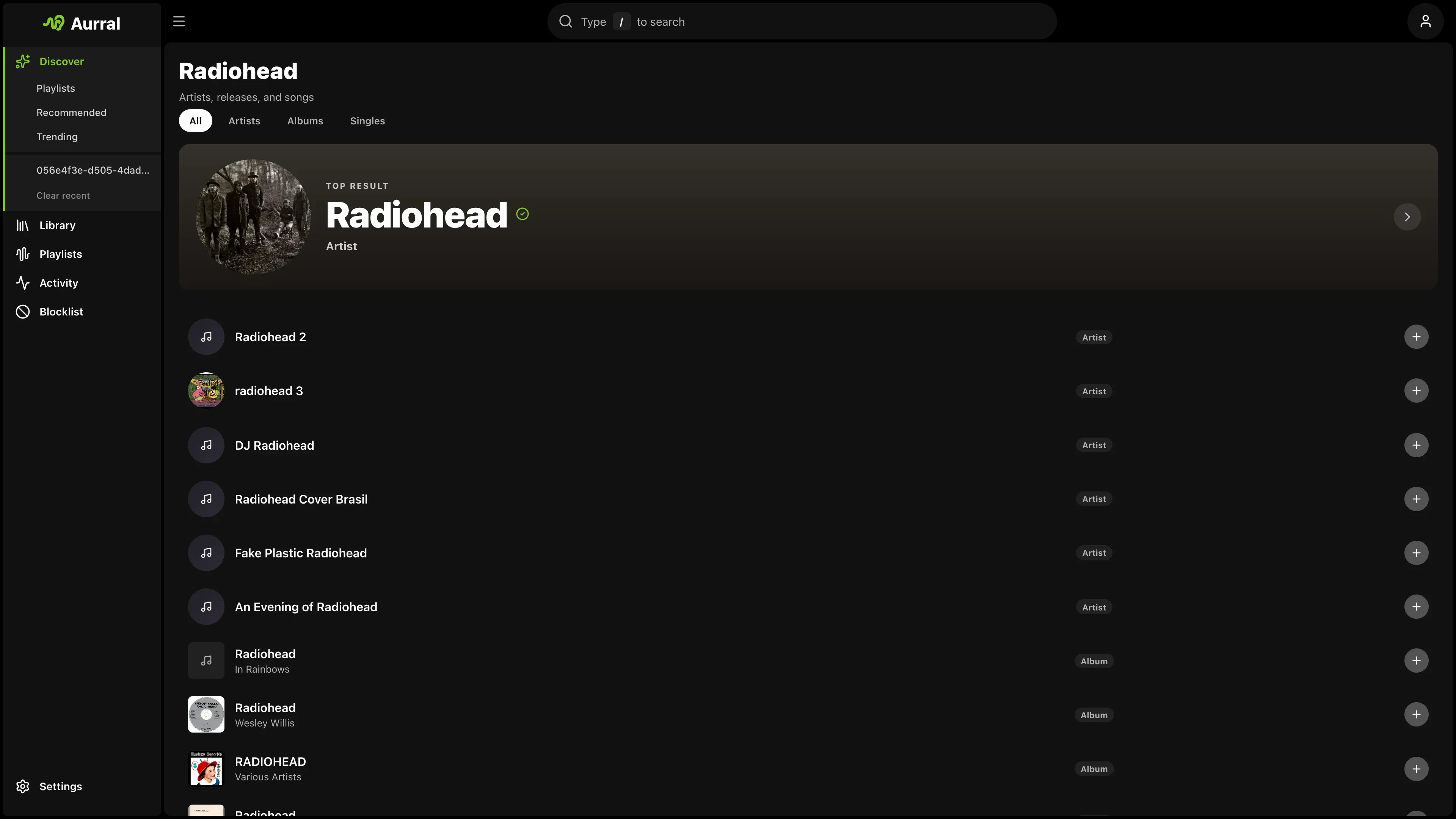
Task: Open the user profile icon
Action: coord(1425,22)
